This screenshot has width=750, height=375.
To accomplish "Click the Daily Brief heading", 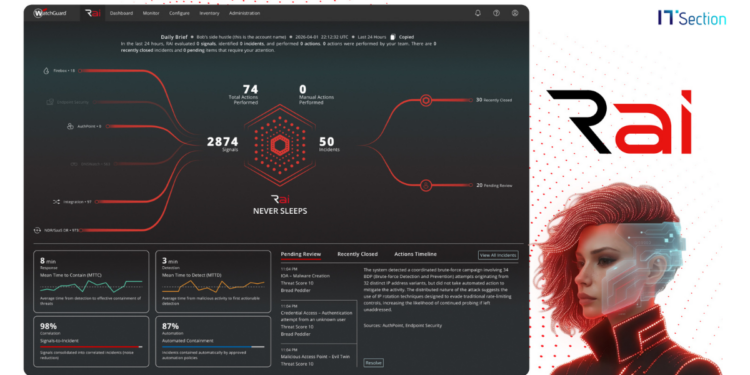I will 174,37.
